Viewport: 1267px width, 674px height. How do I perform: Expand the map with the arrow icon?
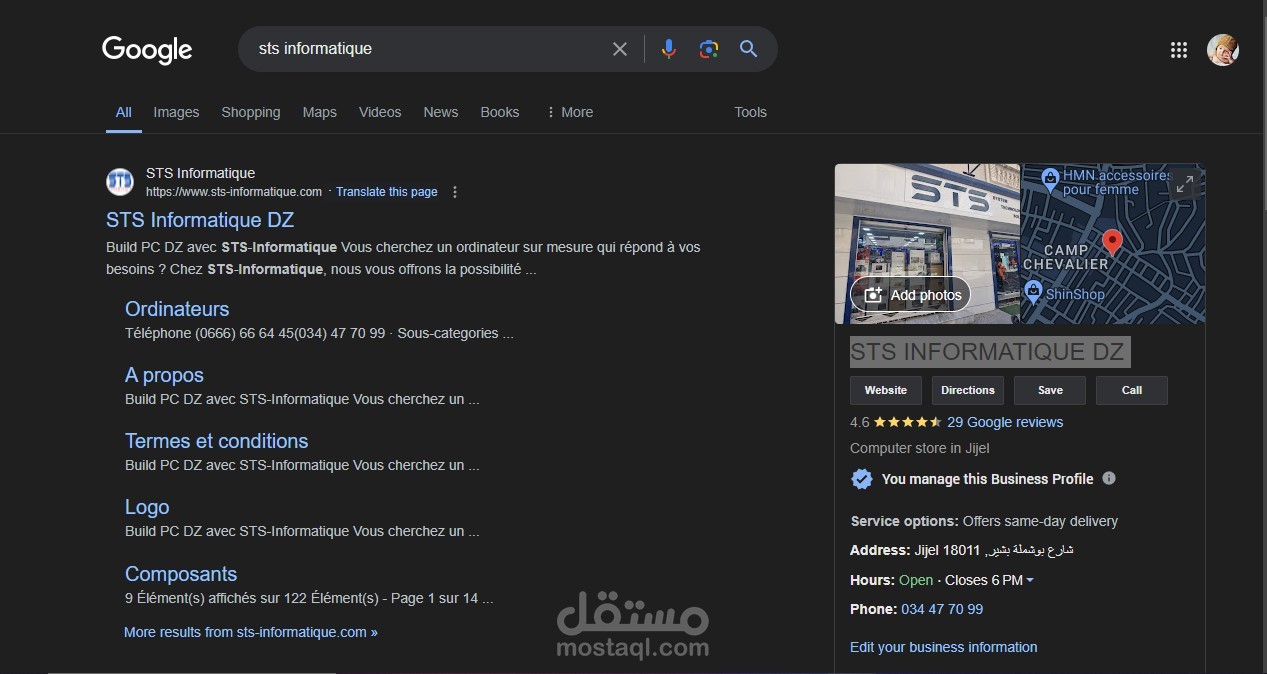(1184, 184)
